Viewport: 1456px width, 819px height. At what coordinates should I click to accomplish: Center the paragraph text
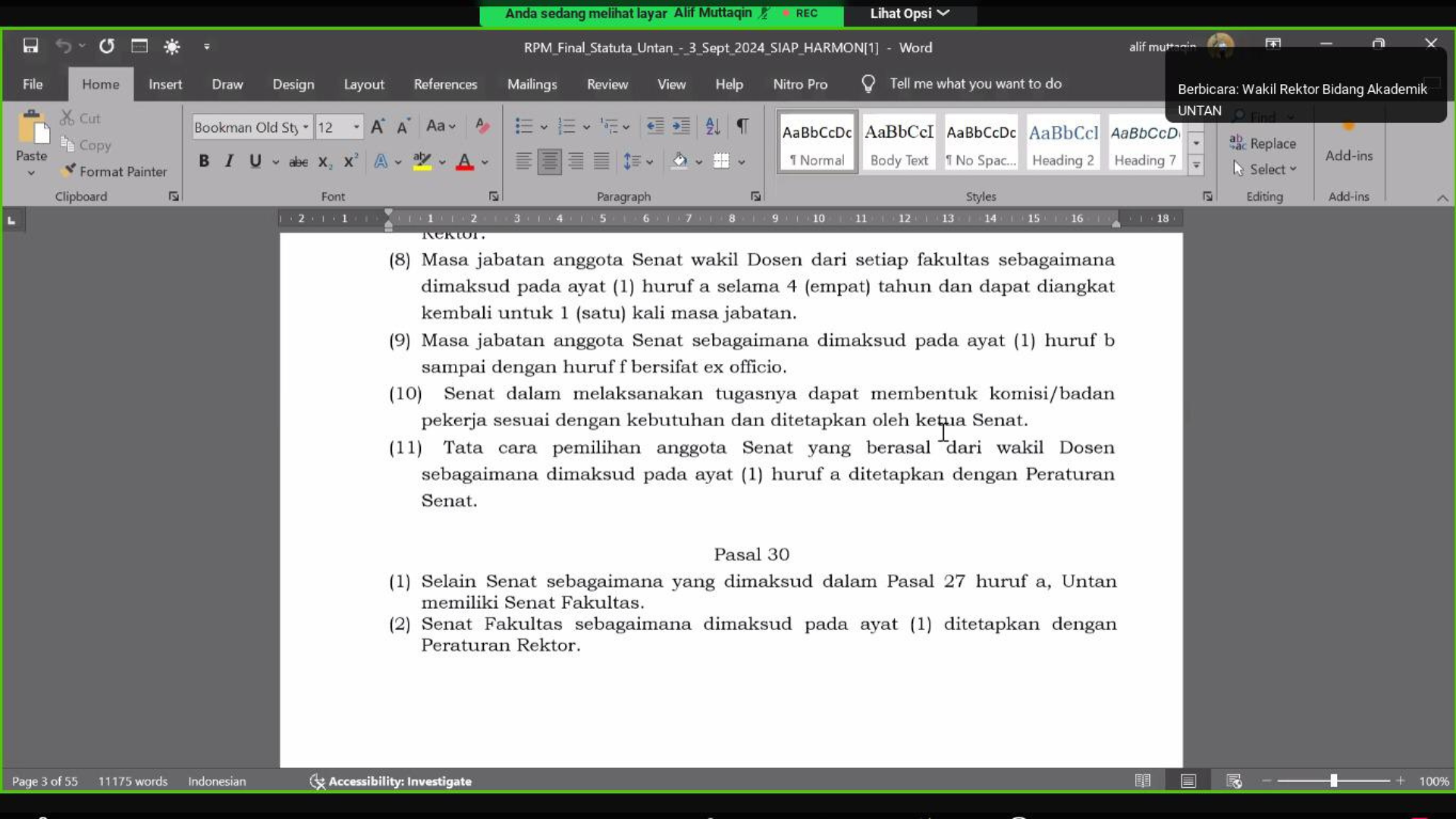[x=549, y=162]
